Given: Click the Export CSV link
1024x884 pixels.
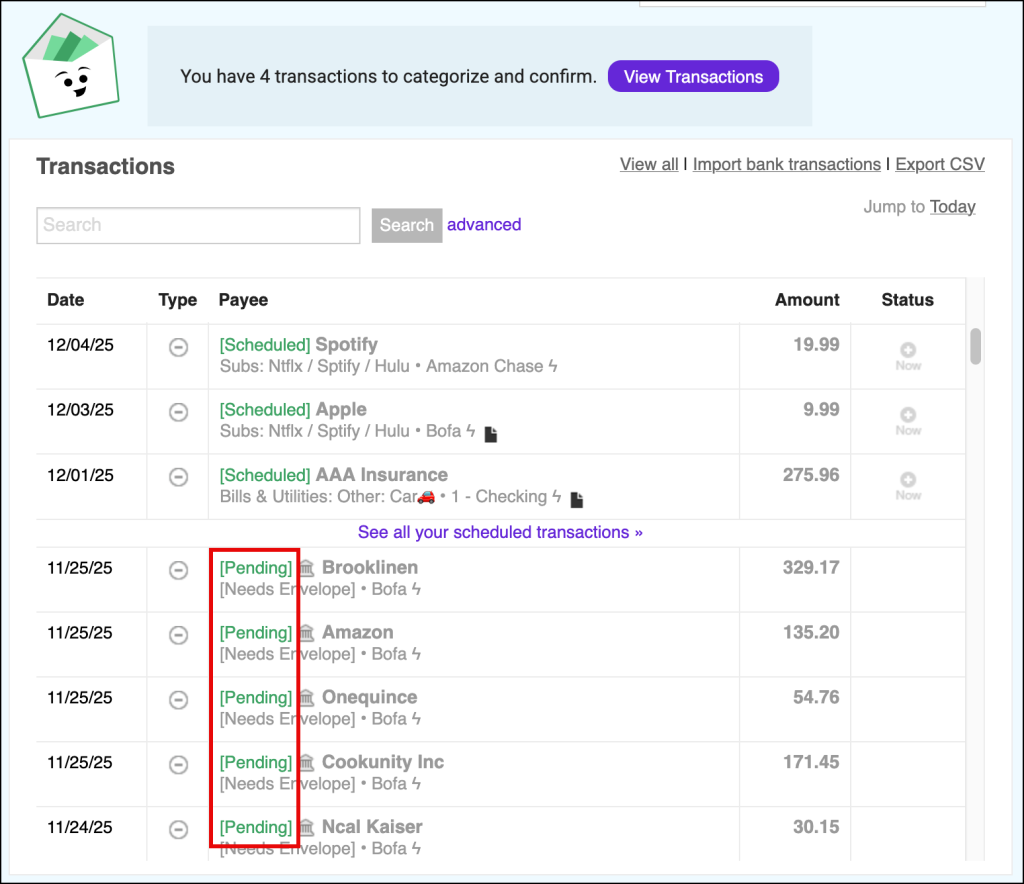Looking at the screenshot, I should (939, 165).
